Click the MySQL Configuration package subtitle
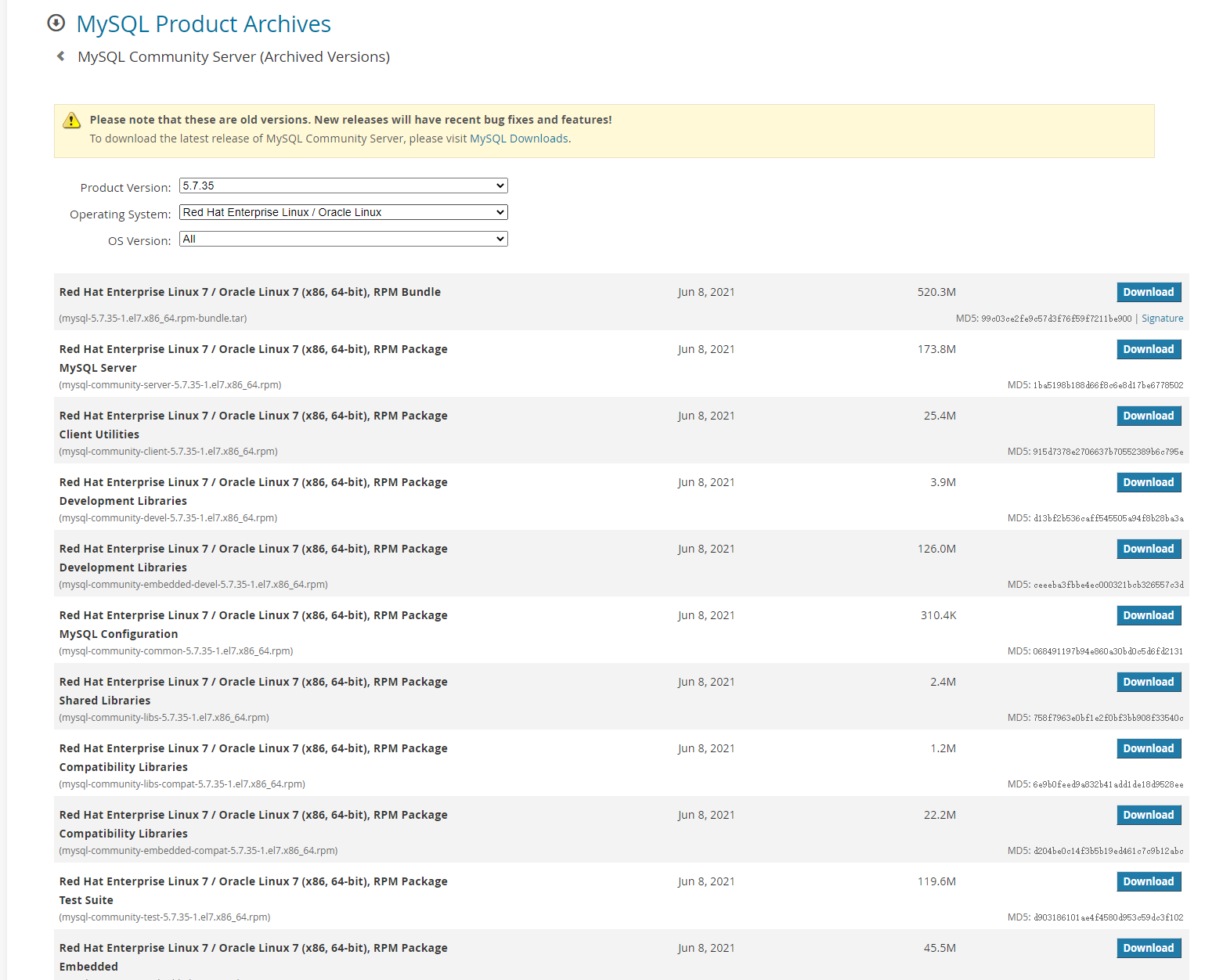Image resolution: width=1223 pixels, height=980 pixels. pyautogui.click(x=118, y=634)
